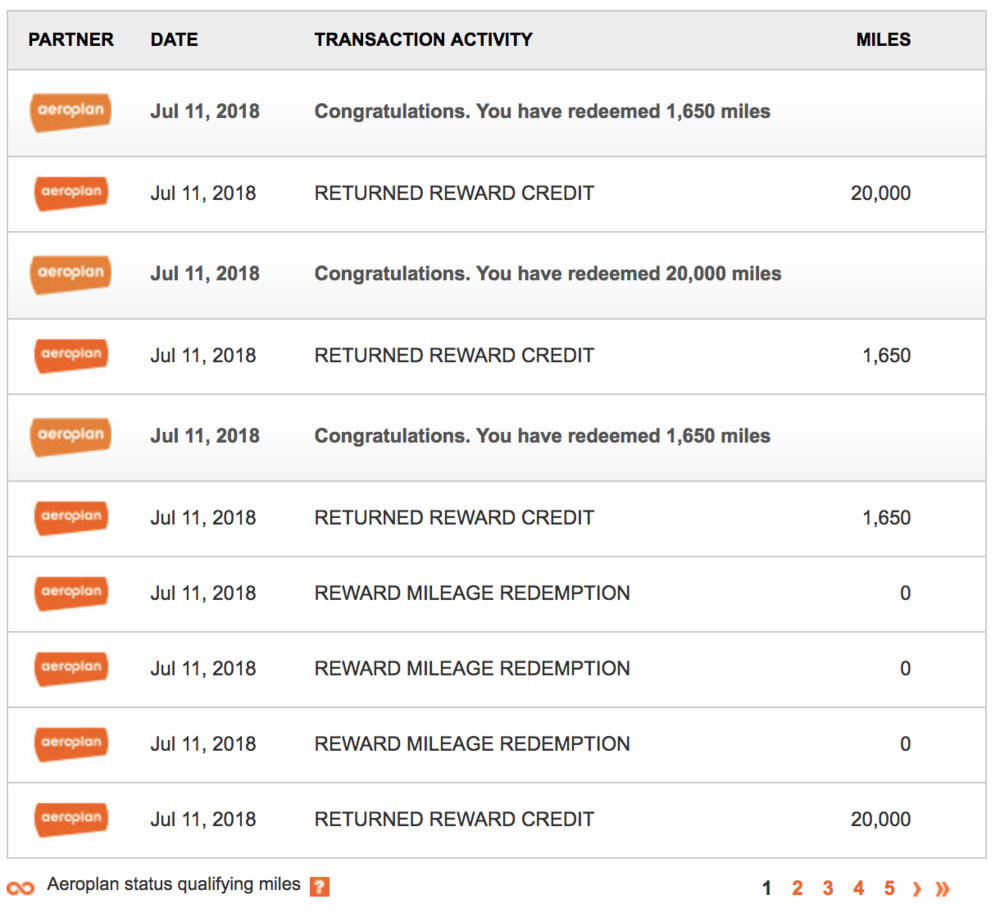Viewport: 1000px width, 913px height.
Task: Click the DATE column header
Action: [174, 40]
